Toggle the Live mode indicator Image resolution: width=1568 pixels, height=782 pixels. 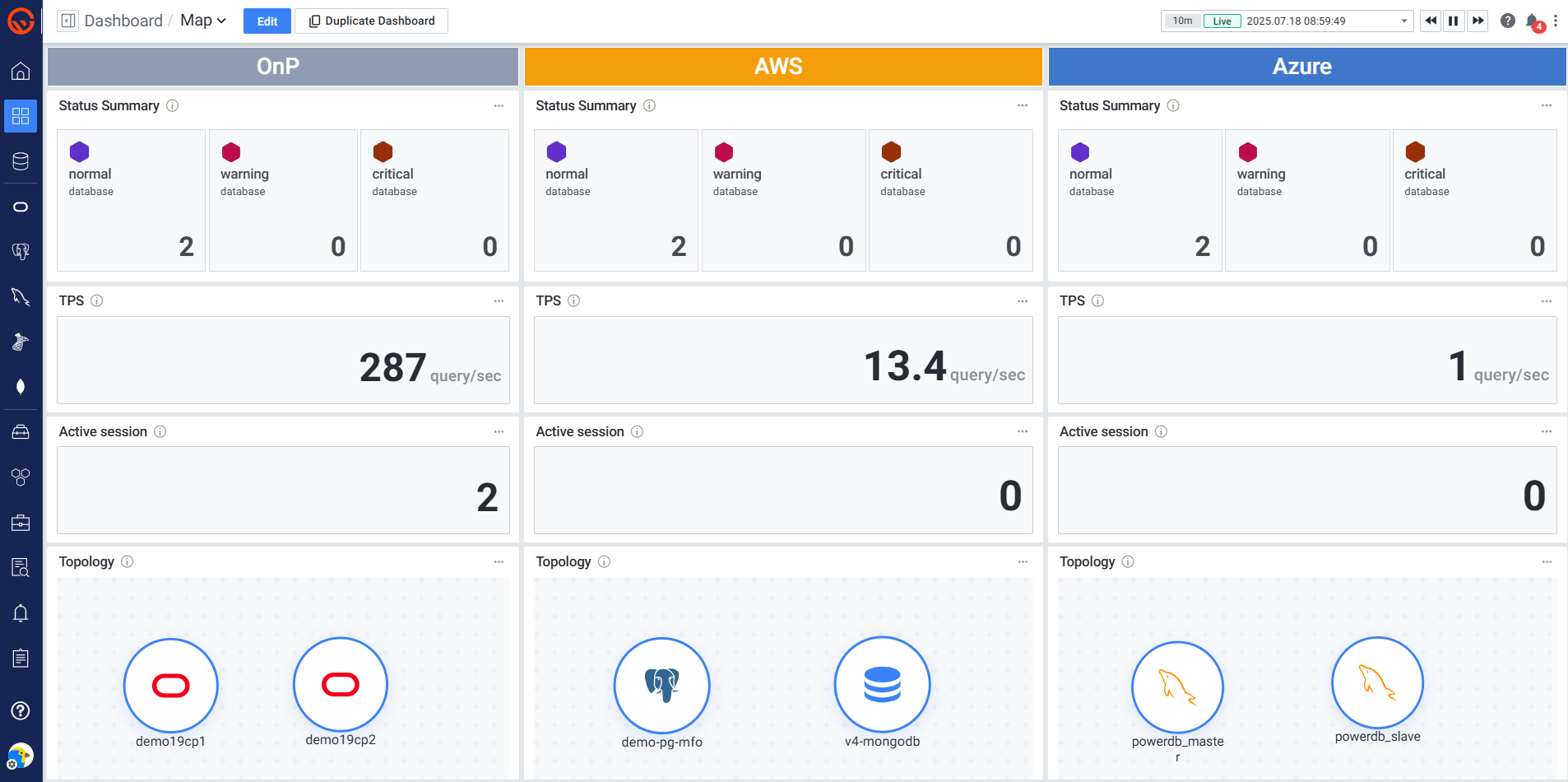[1222, 21]
